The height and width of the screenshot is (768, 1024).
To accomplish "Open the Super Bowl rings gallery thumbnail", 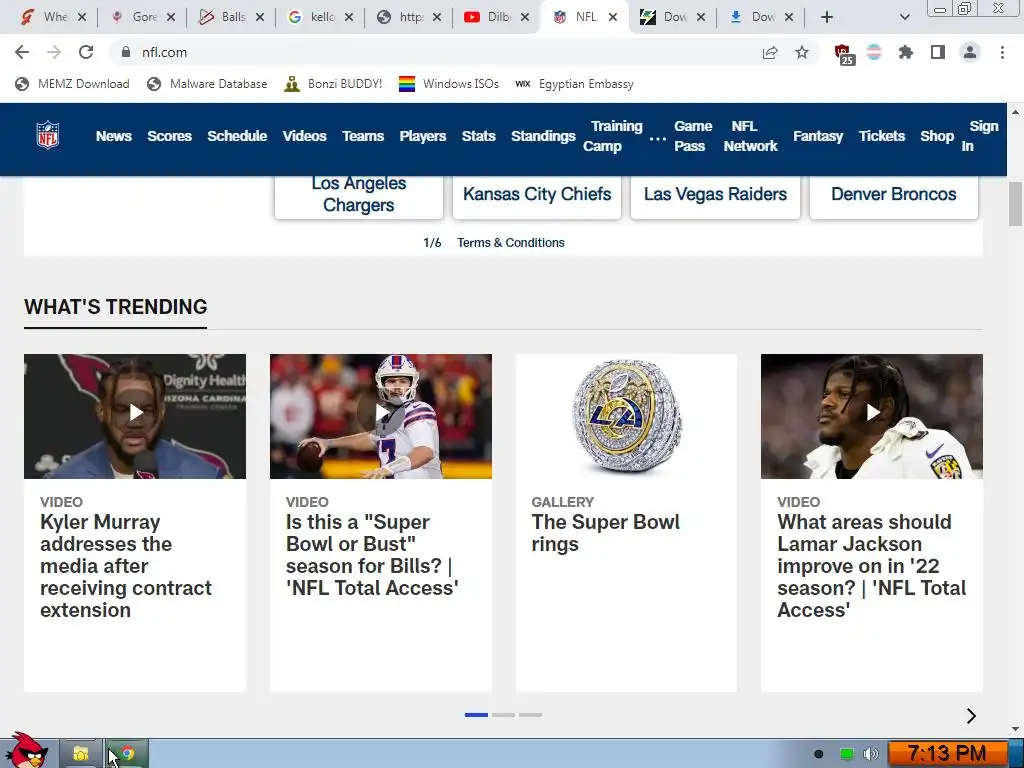I will (626, 416).
